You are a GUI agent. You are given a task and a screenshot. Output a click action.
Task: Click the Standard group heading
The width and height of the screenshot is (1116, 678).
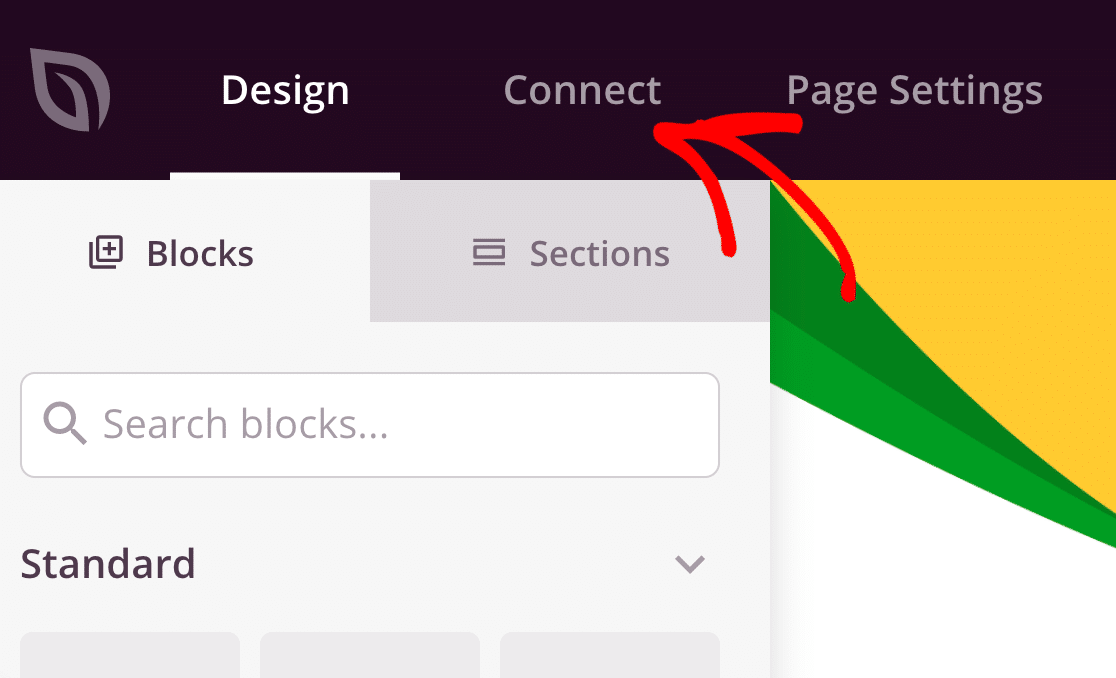107,563
